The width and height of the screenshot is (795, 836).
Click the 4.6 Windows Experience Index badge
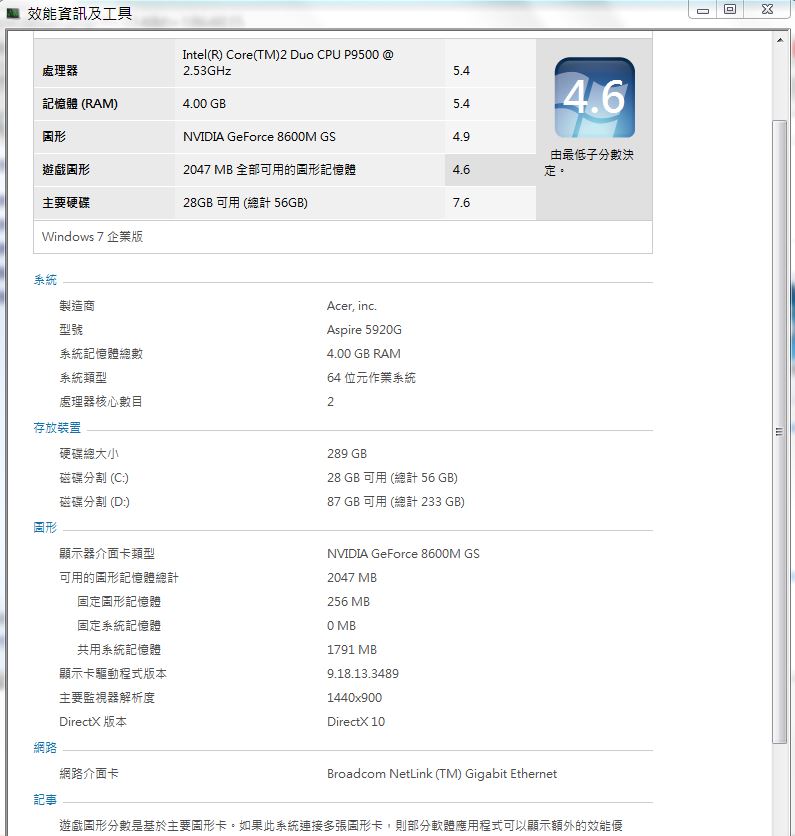(x=595, y=98)
